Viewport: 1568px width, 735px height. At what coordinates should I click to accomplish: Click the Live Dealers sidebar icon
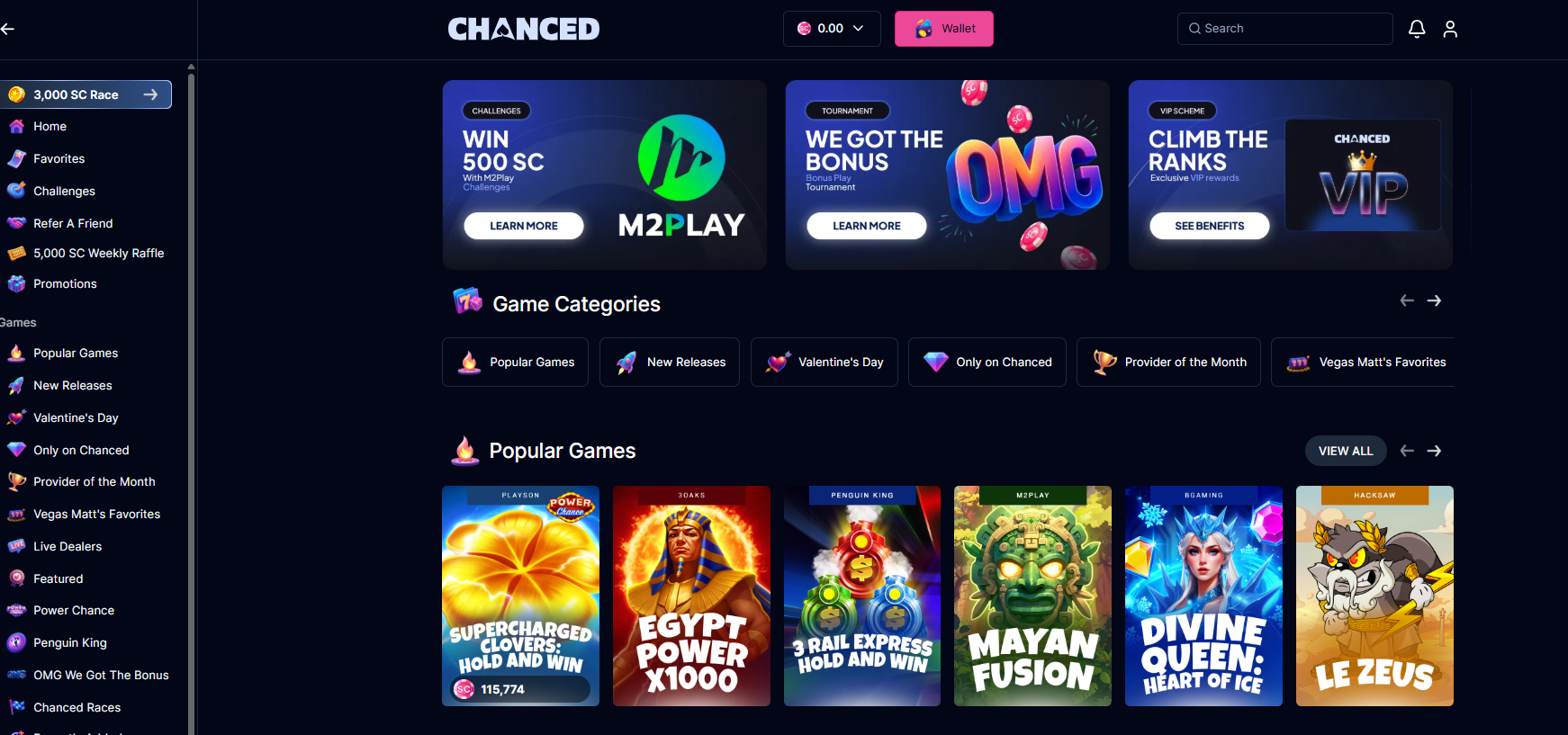point(16,546)
